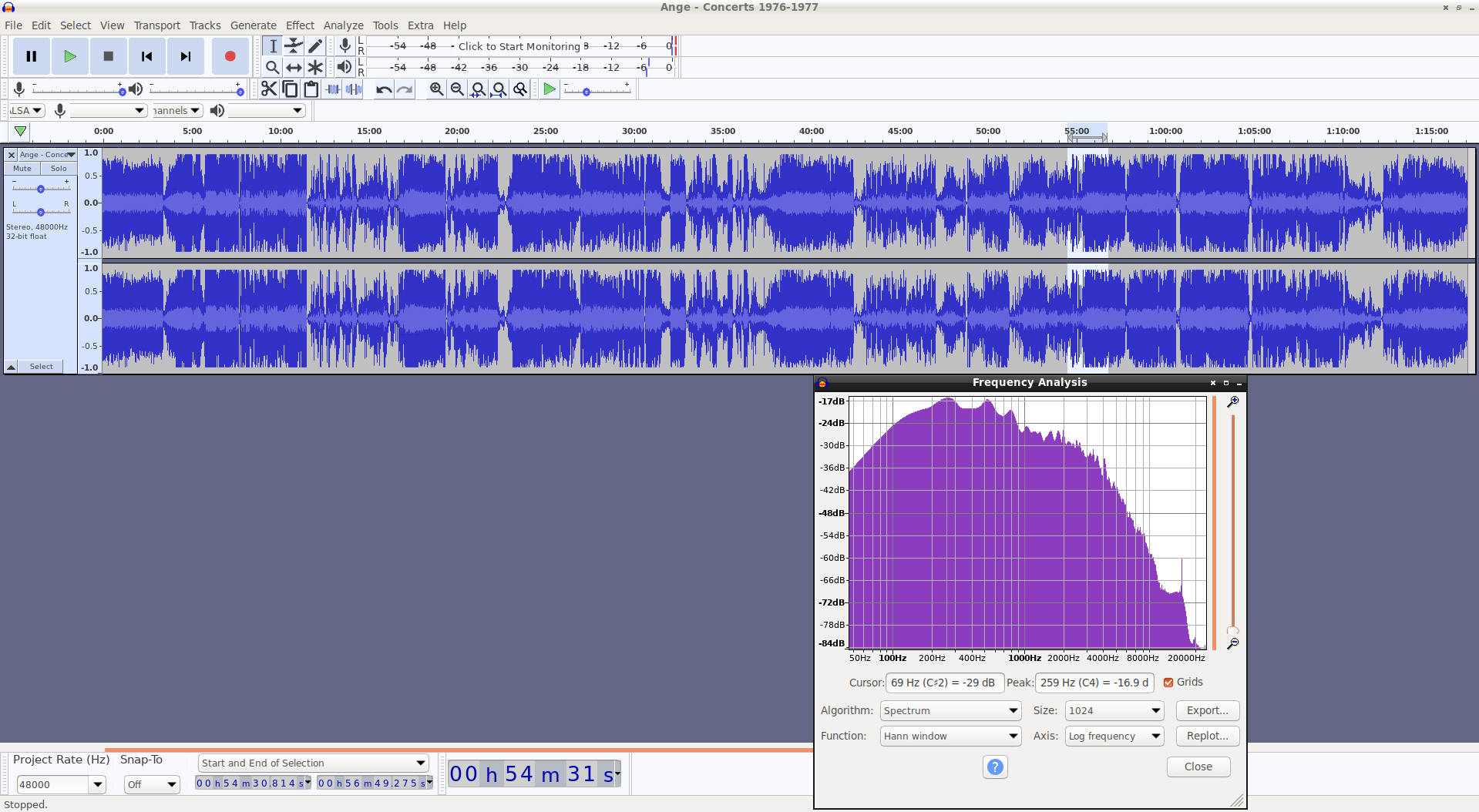This screenshot has height=812, width=1479.
Task: Open the Tracks menu
Action: (205, 25)
